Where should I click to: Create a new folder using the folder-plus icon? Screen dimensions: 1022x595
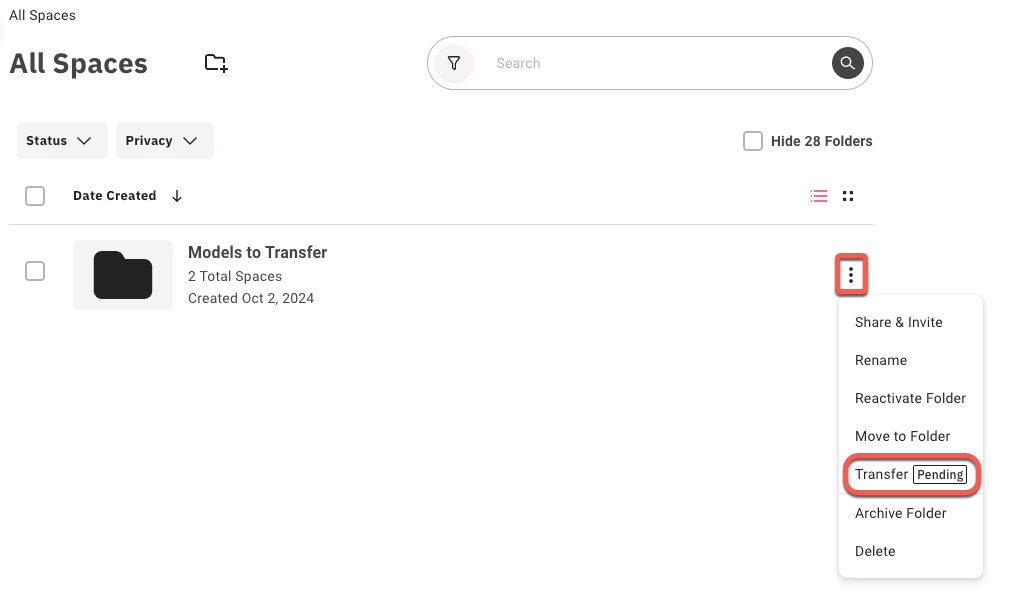tap(216, 62)
